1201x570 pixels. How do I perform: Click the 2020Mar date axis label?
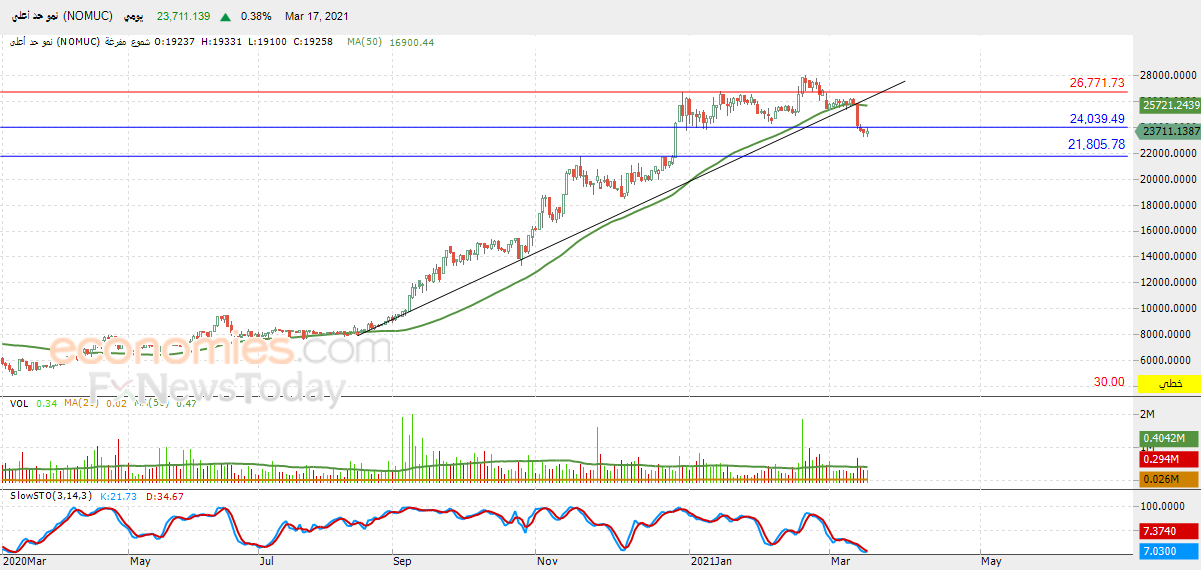point(23,562)
